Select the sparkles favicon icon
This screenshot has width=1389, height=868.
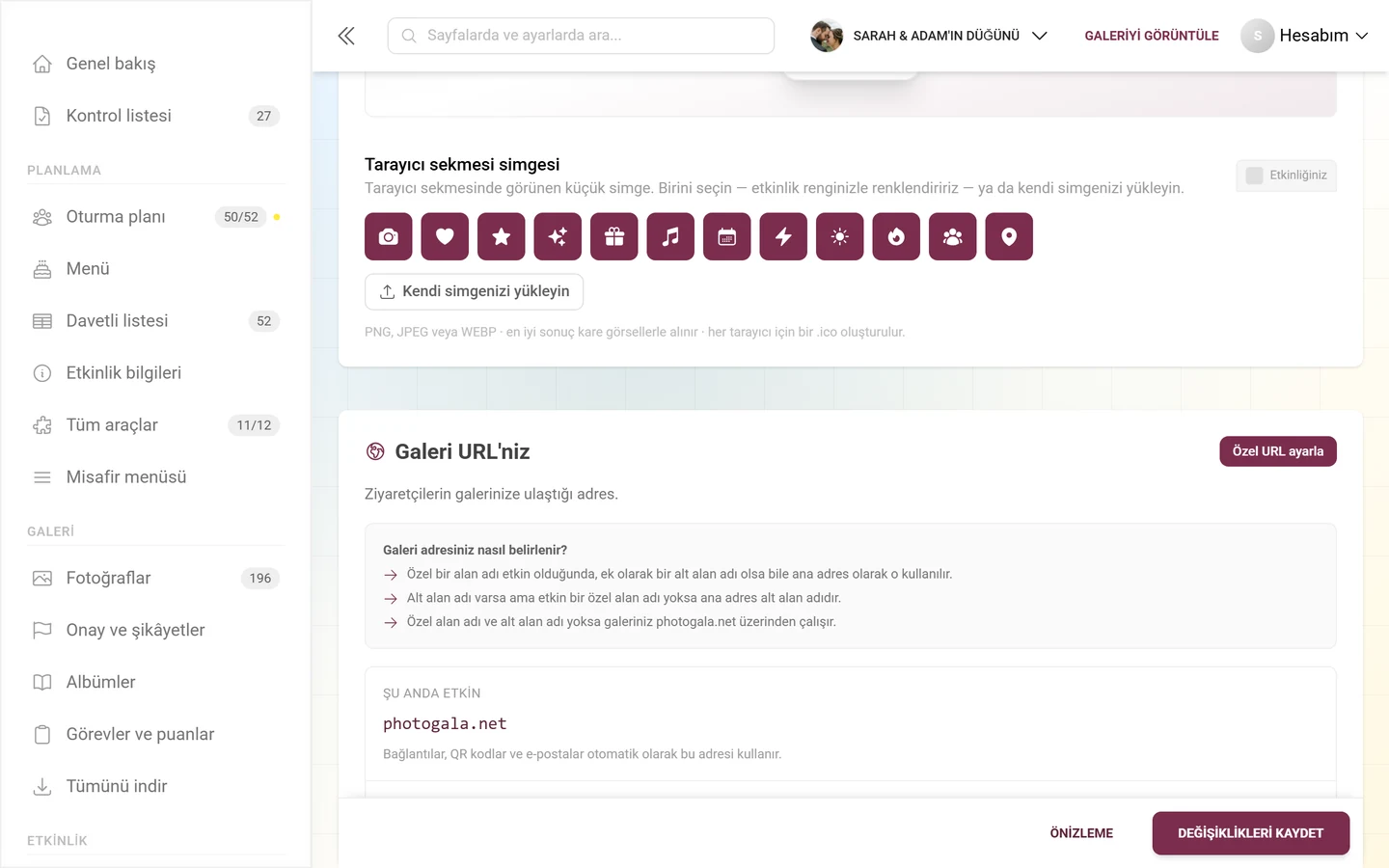point(558,236)
